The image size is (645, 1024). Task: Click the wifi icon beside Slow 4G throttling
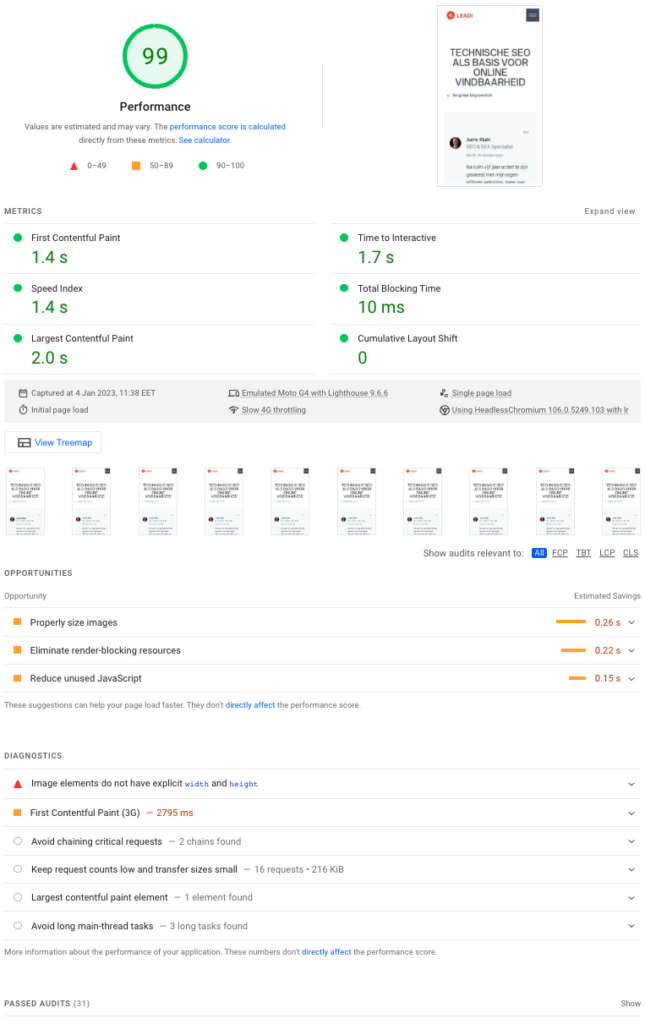[x=234, y=409]
